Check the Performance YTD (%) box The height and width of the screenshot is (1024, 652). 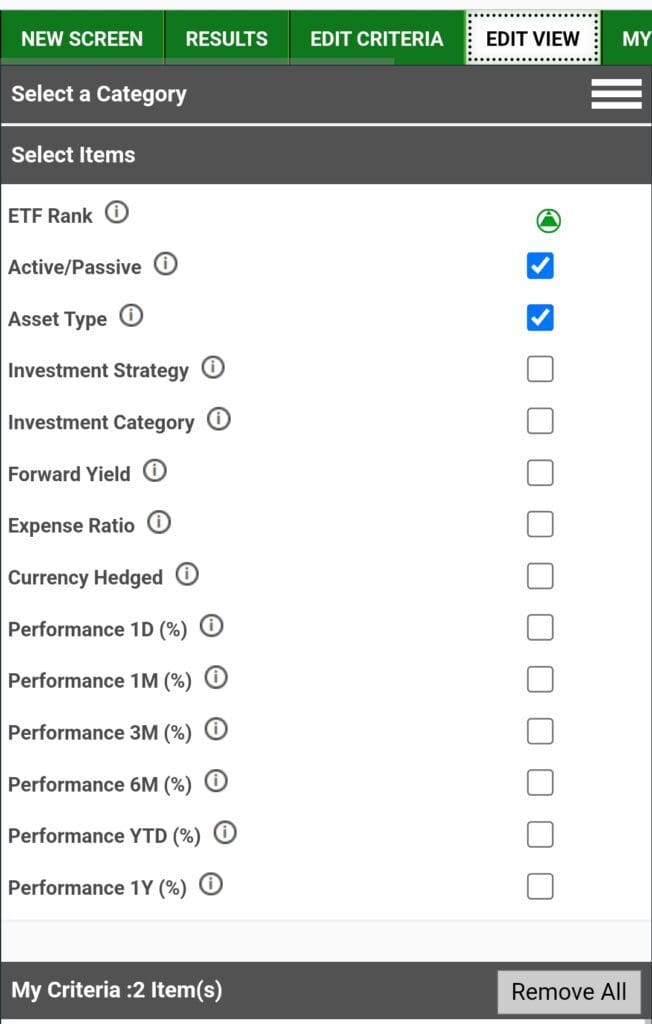(540, 834)
